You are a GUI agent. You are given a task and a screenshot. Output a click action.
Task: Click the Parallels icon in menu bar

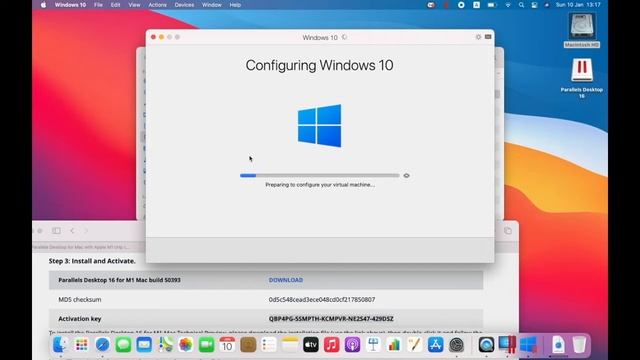pyautogui.click(x=446, y=5)
